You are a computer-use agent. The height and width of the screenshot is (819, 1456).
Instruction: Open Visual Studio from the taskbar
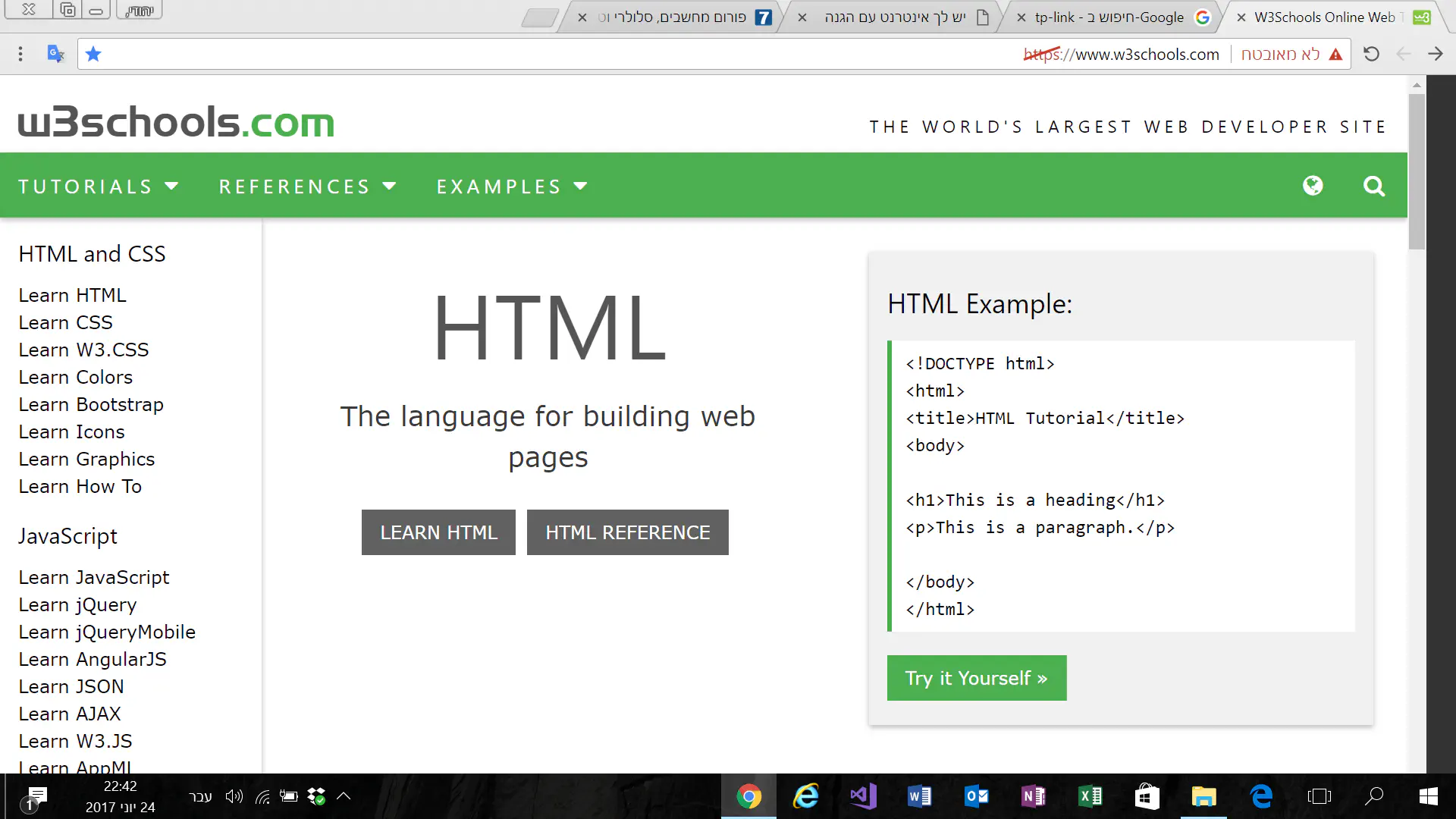[x=863, y=796]
